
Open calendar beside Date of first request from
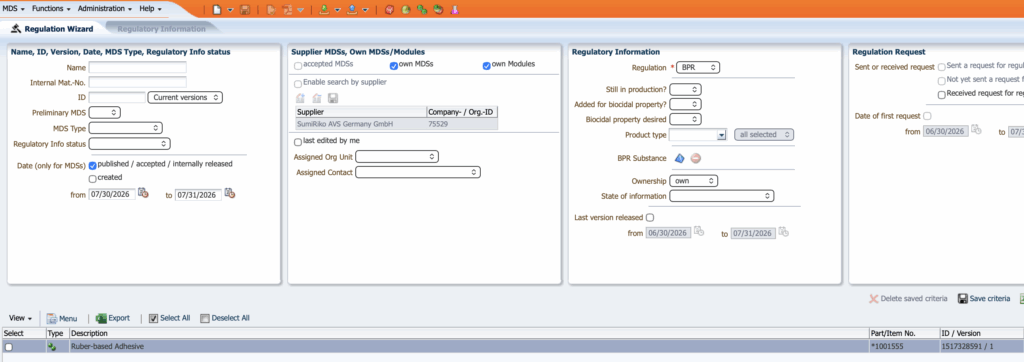976,130
